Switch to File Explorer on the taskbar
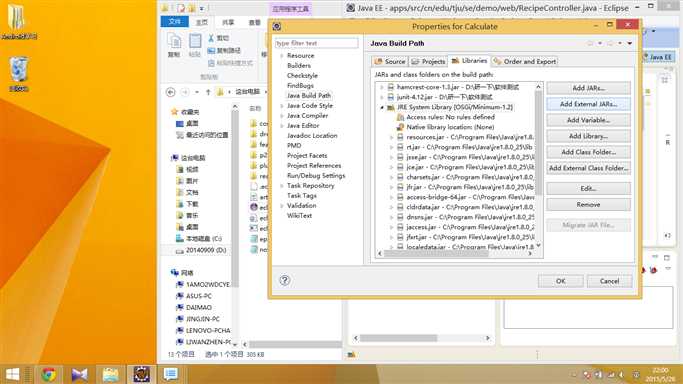 111,374
